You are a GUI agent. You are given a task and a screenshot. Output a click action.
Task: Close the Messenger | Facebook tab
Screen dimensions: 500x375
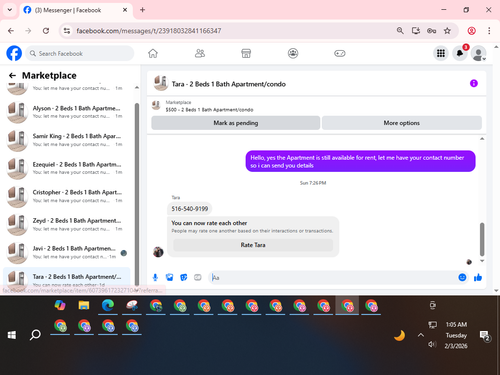coord(125,10)
